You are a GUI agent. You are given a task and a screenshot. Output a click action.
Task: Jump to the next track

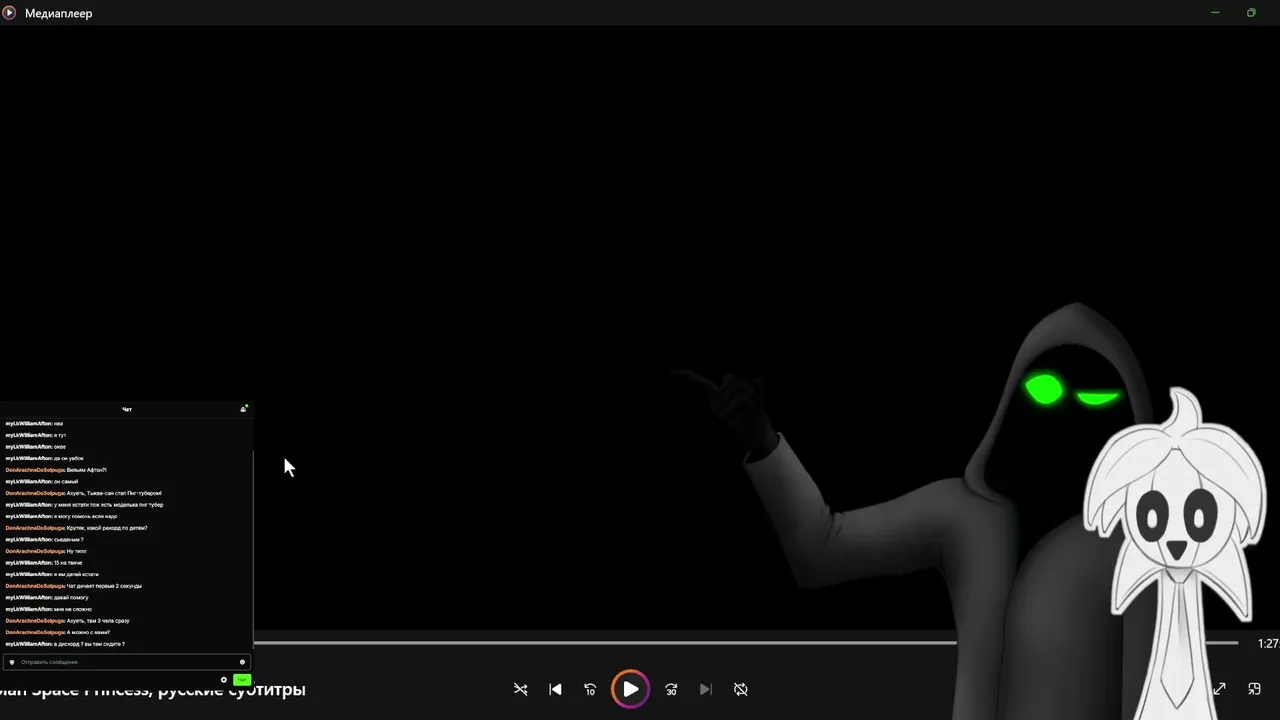click(705, 689)
